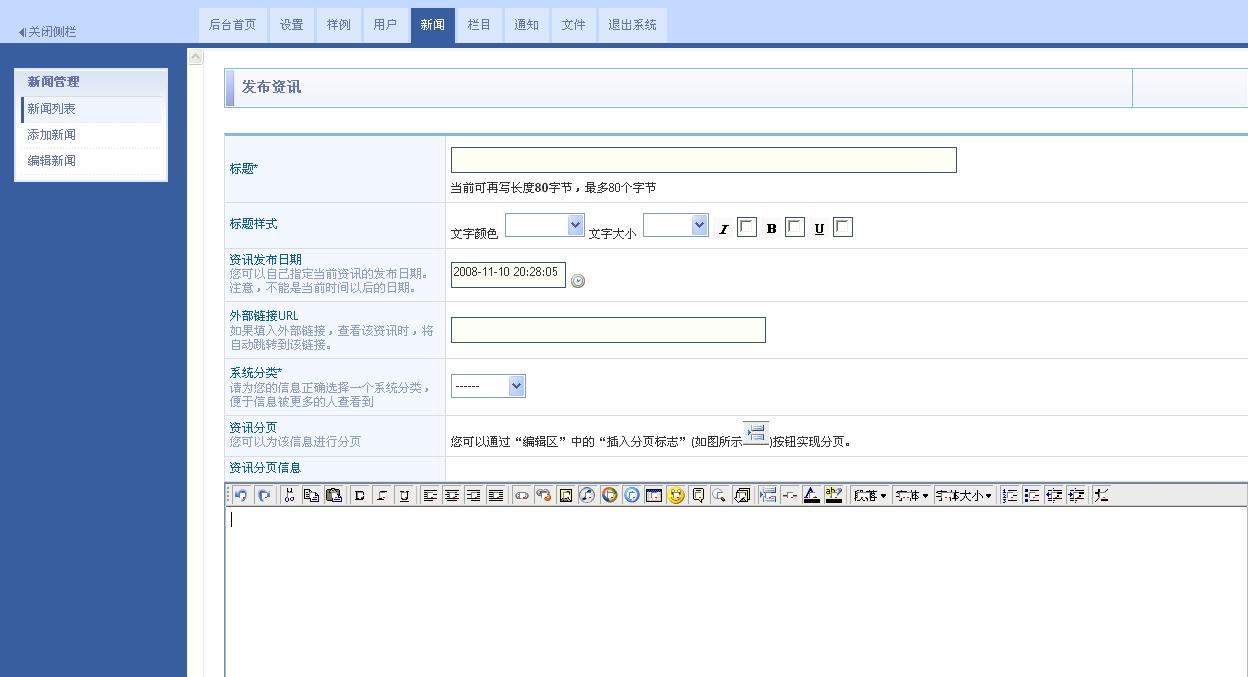This screenshot has width=1248, height=677.
Task: Open the 文字颜色 dropdown for title color
Action: [x=544, y=225]
